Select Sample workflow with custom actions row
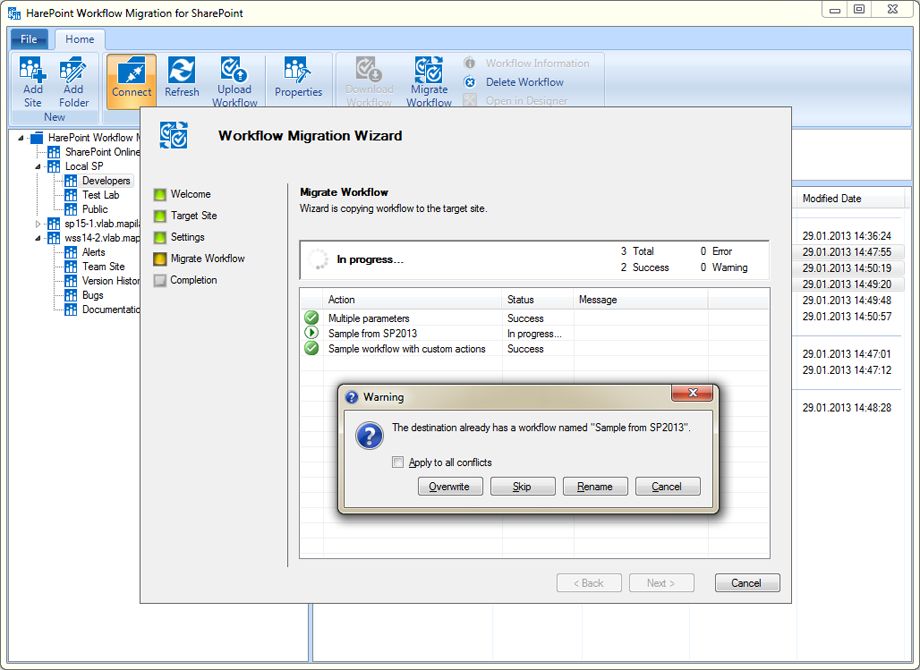The height and width of the screenshot is (670, 920). click(x=535, y=348)
